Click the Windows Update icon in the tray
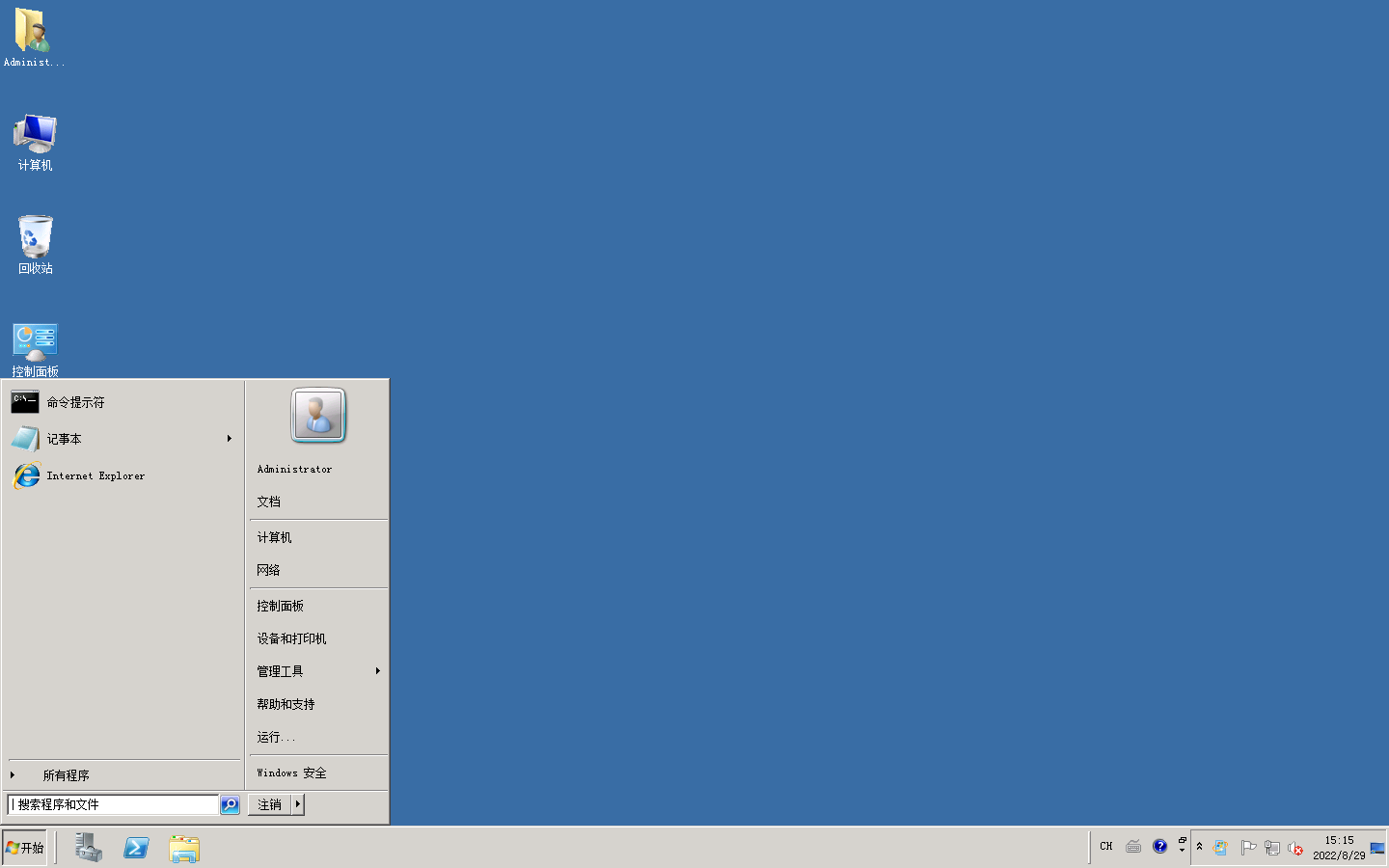 tap(1220, 847)
